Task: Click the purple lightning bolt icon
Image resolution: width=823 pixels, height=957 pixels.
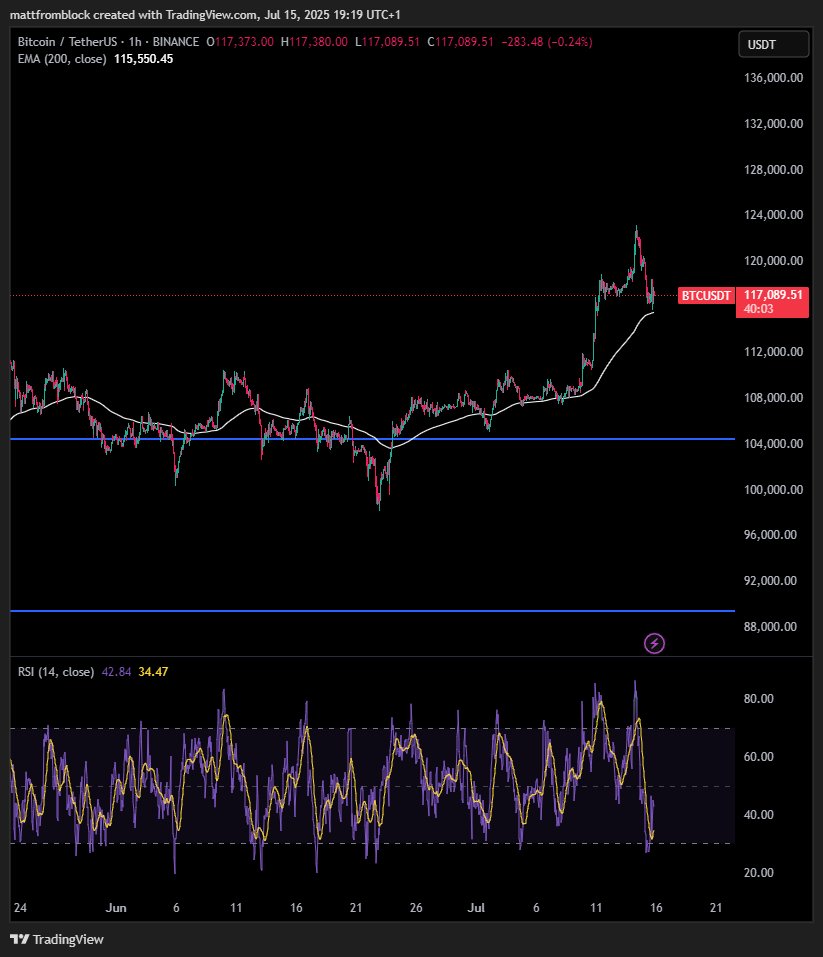Action: click(654, 643)
